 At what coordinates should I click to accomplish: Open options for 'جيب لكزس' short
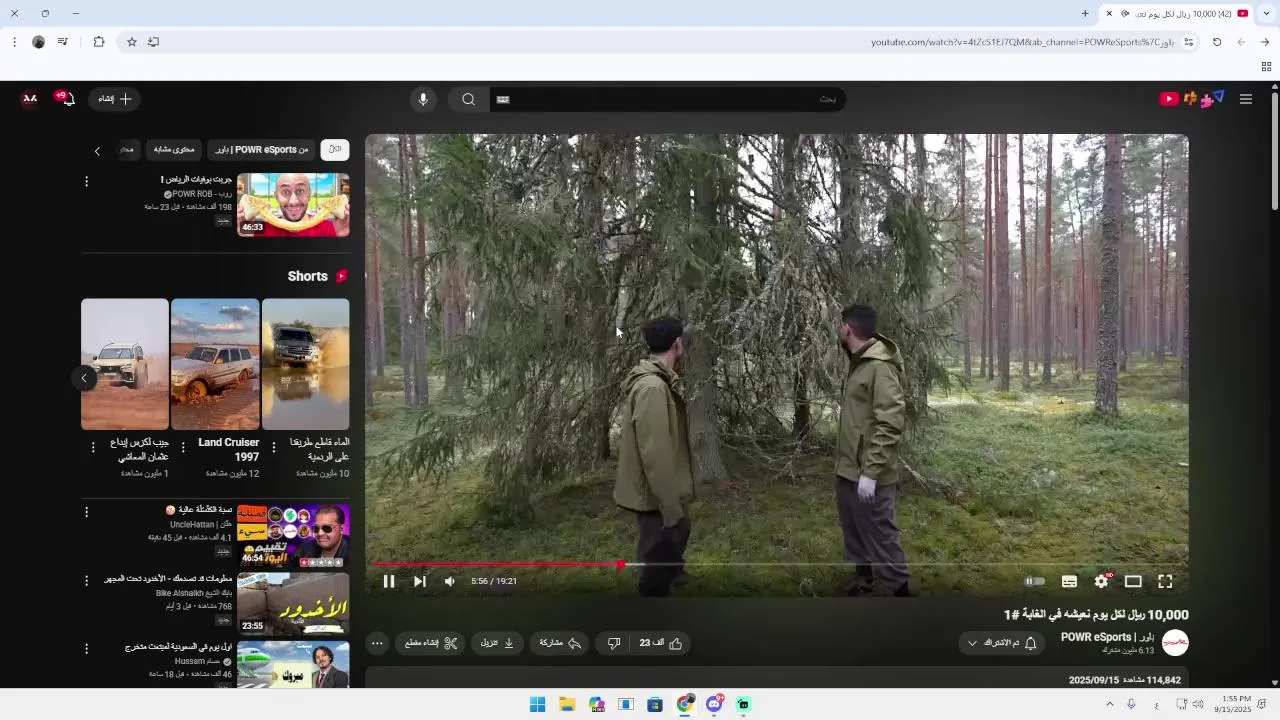click(x=93, y=448)
